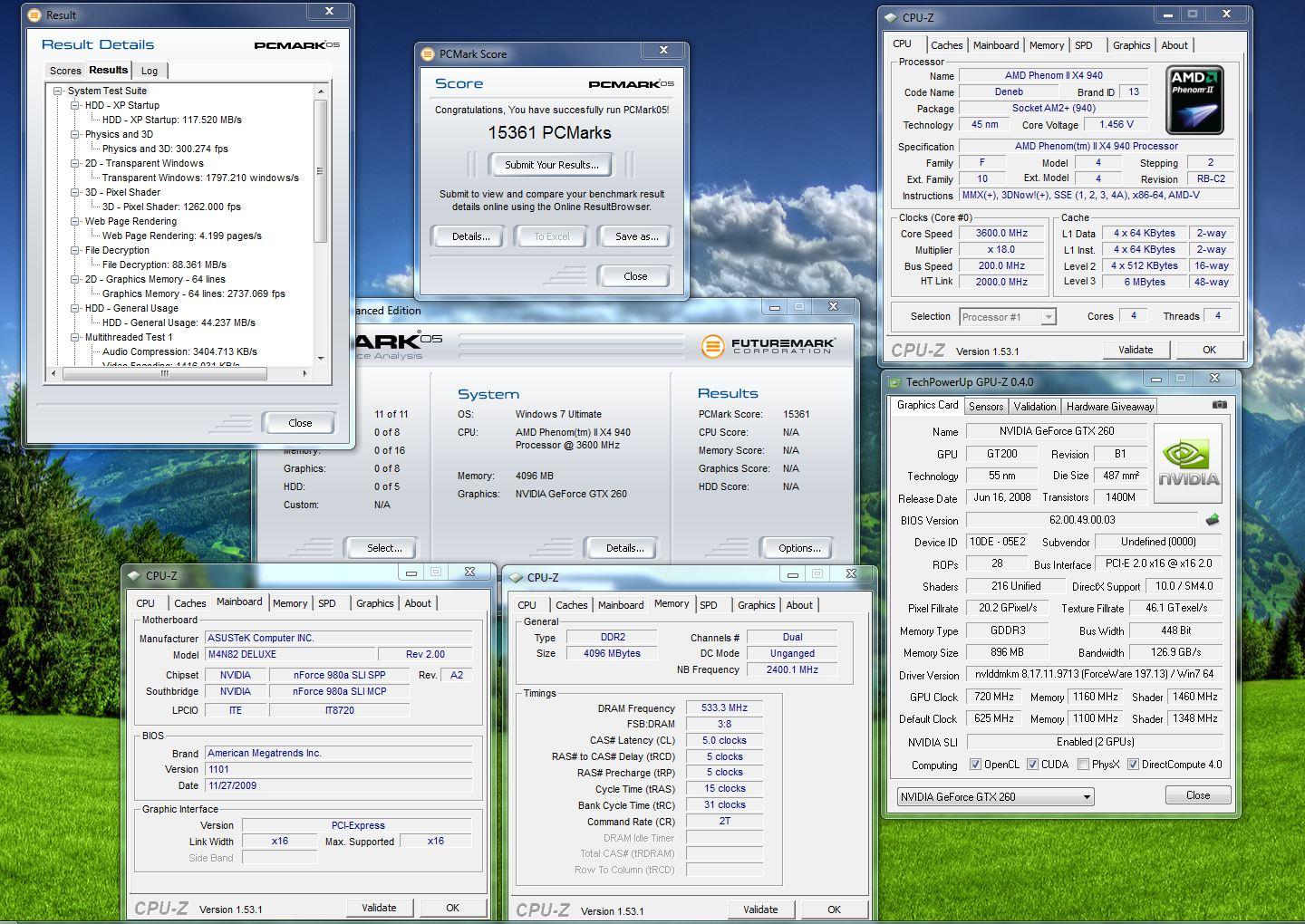1305x924 pixels.
Task: Click the grayed To Excel button
Action: click(551, 236)
